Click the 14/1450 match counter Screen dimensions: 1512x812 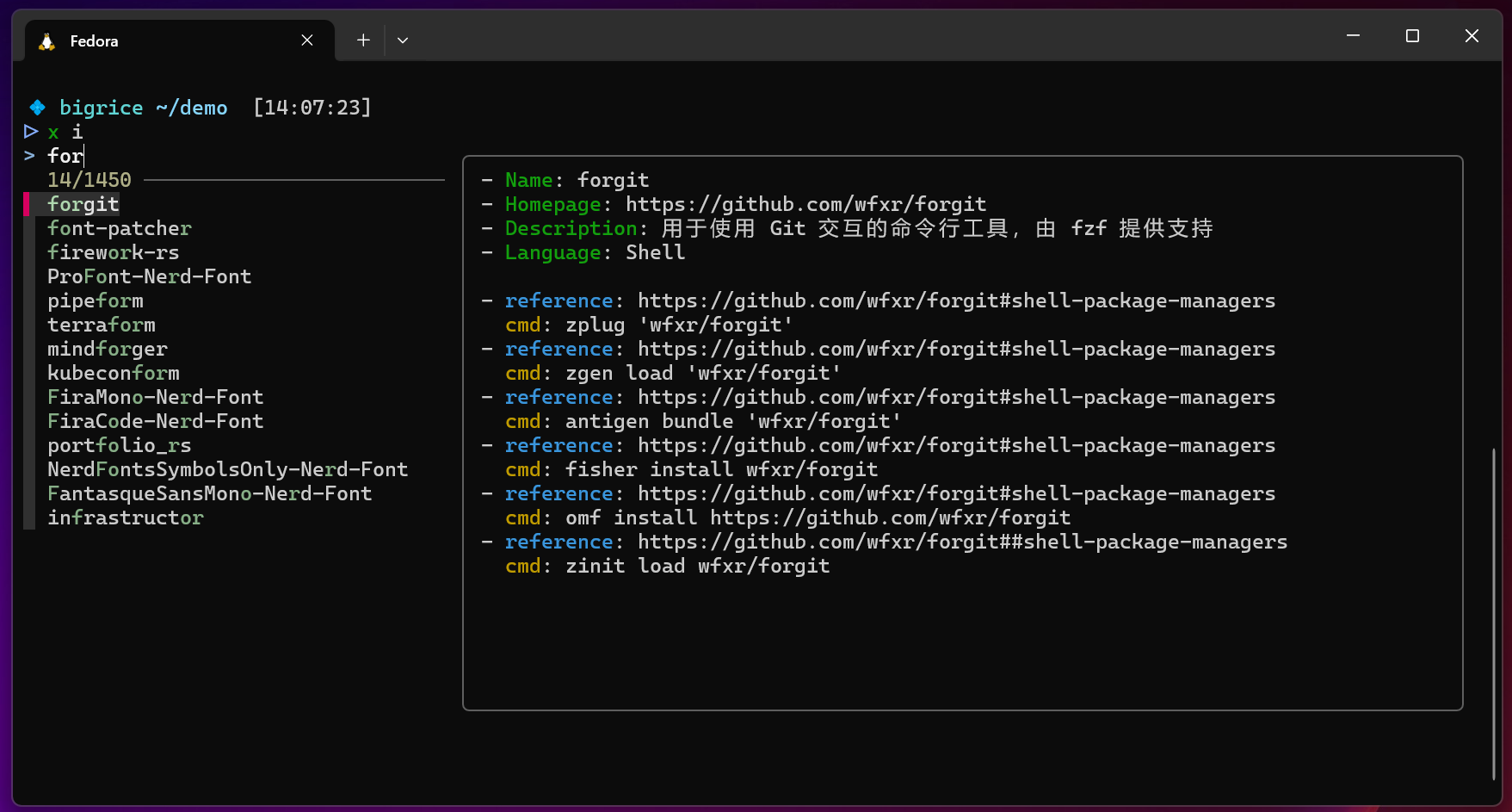click(89, 180)
